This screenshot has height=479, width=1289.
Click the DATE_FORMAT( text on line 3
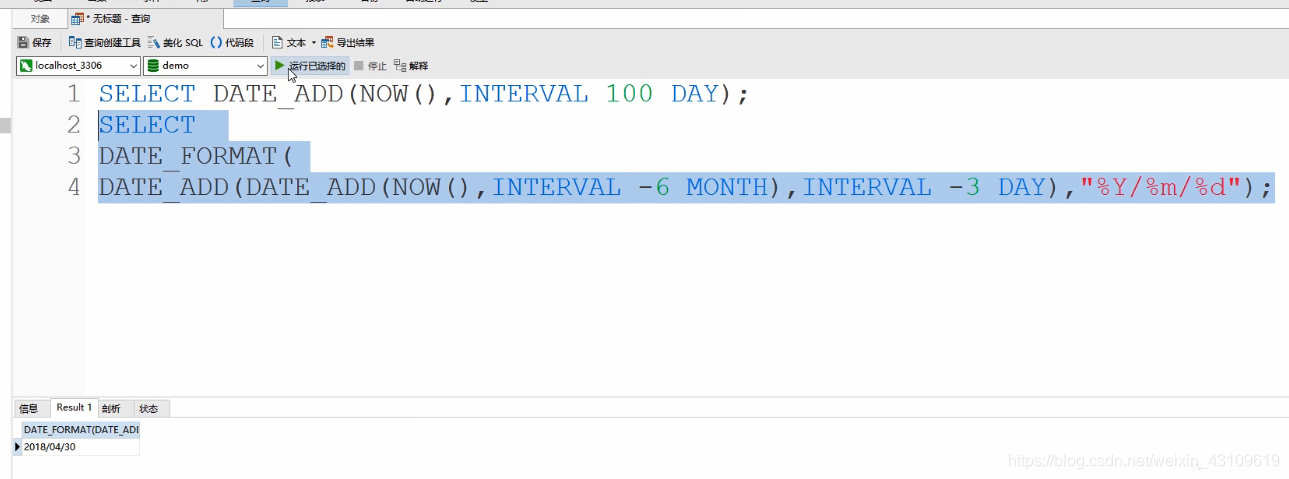[x=195, y=156]
